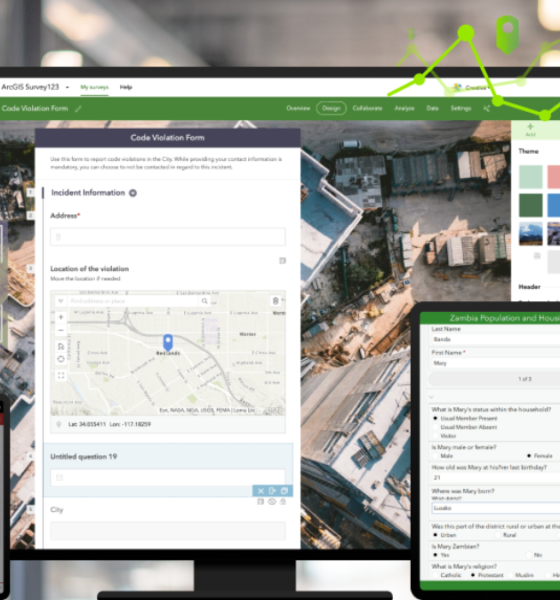Select the Male radio option
The height and width of the screenshot is (600, 560).
435,456
